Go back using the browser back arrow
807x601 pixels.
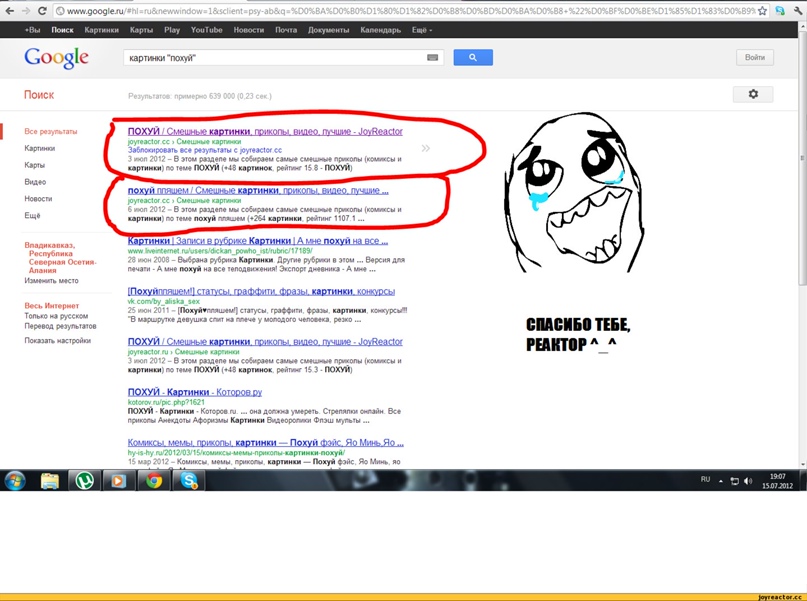(10, 10)
